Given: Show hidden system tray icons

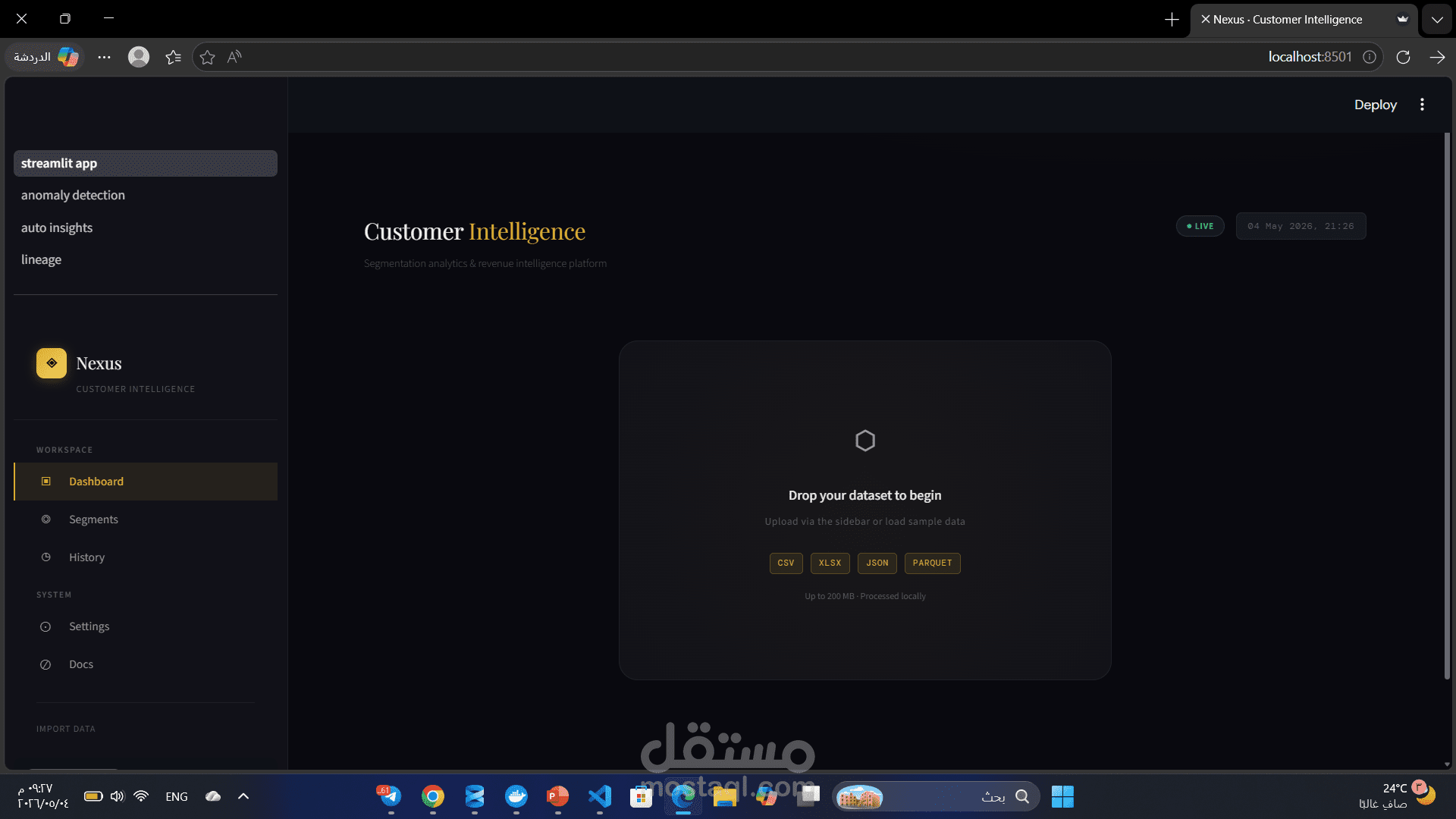Looking at the screenshot, I should point(243,796).
